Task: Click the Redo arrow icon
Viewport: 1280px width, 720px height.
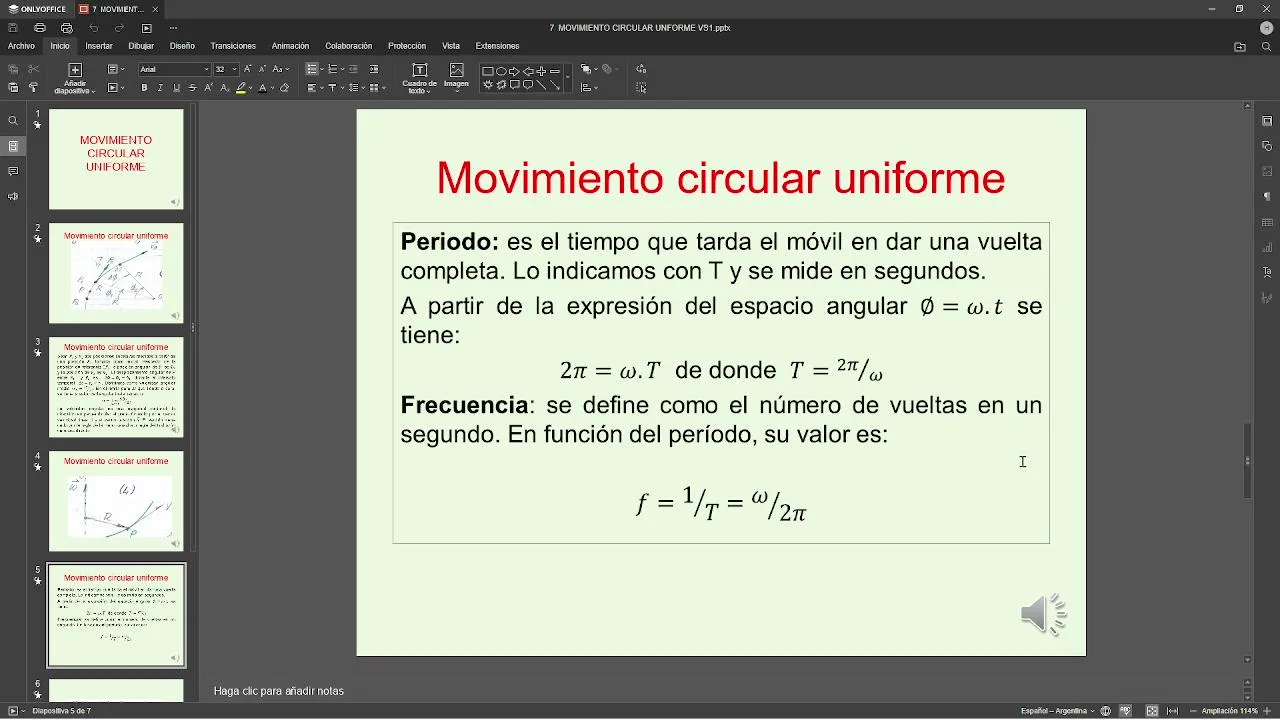Action: coord(120,28)
